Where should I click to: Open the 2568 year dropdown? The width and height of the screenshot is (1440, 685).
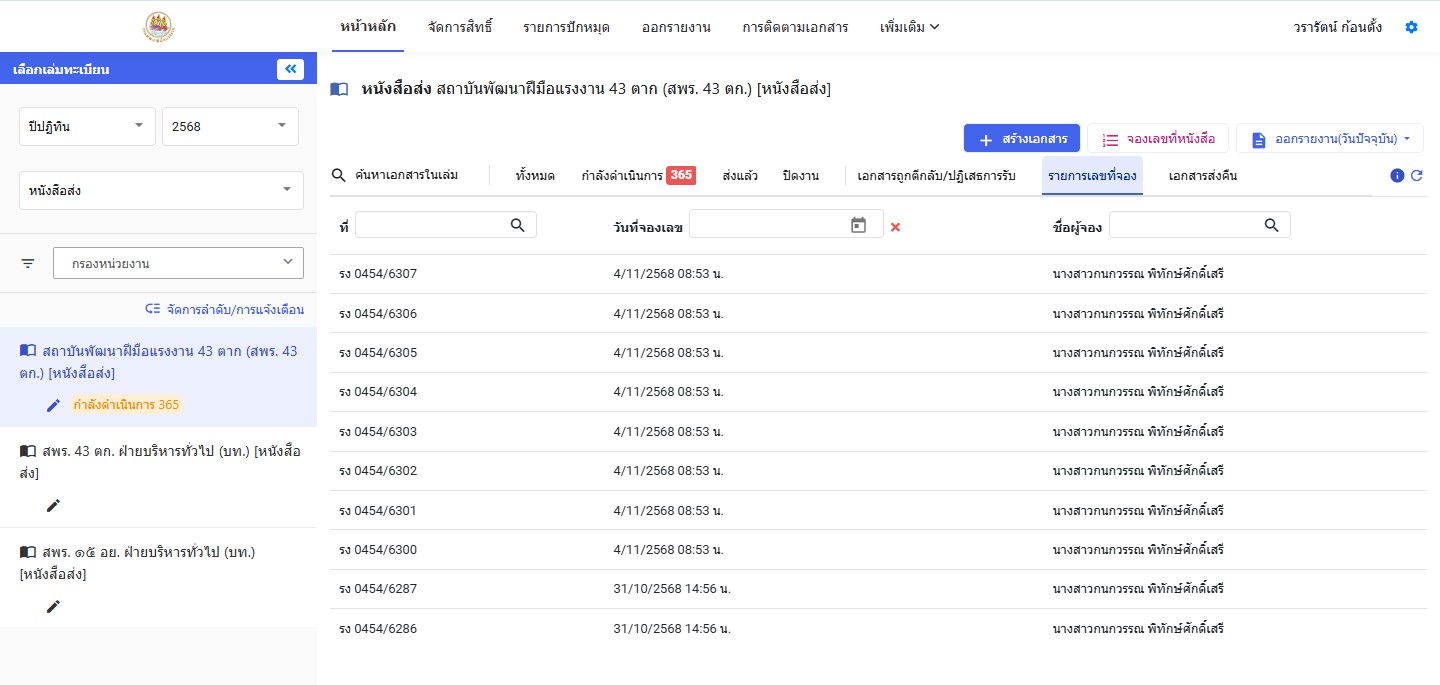click(x=230, y=127)
